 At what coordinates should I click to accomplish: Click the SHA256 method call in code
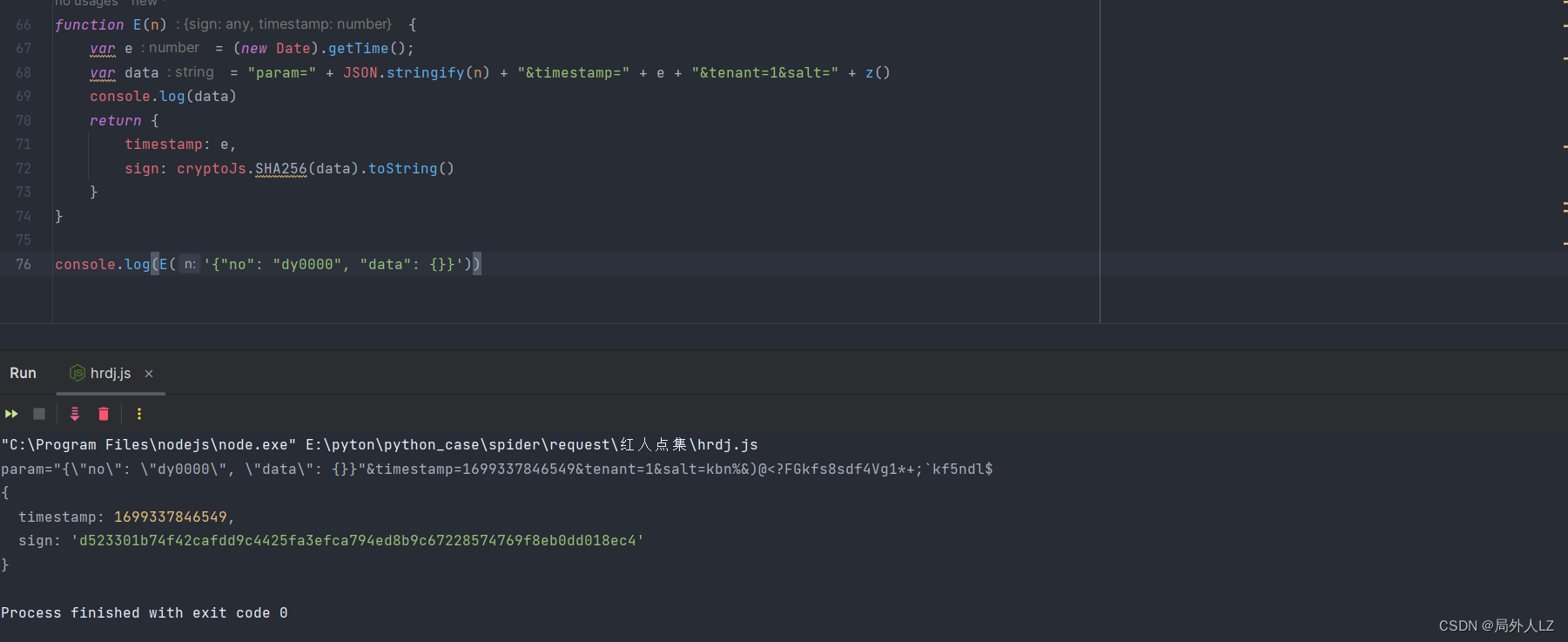click(x=281, y=168)
